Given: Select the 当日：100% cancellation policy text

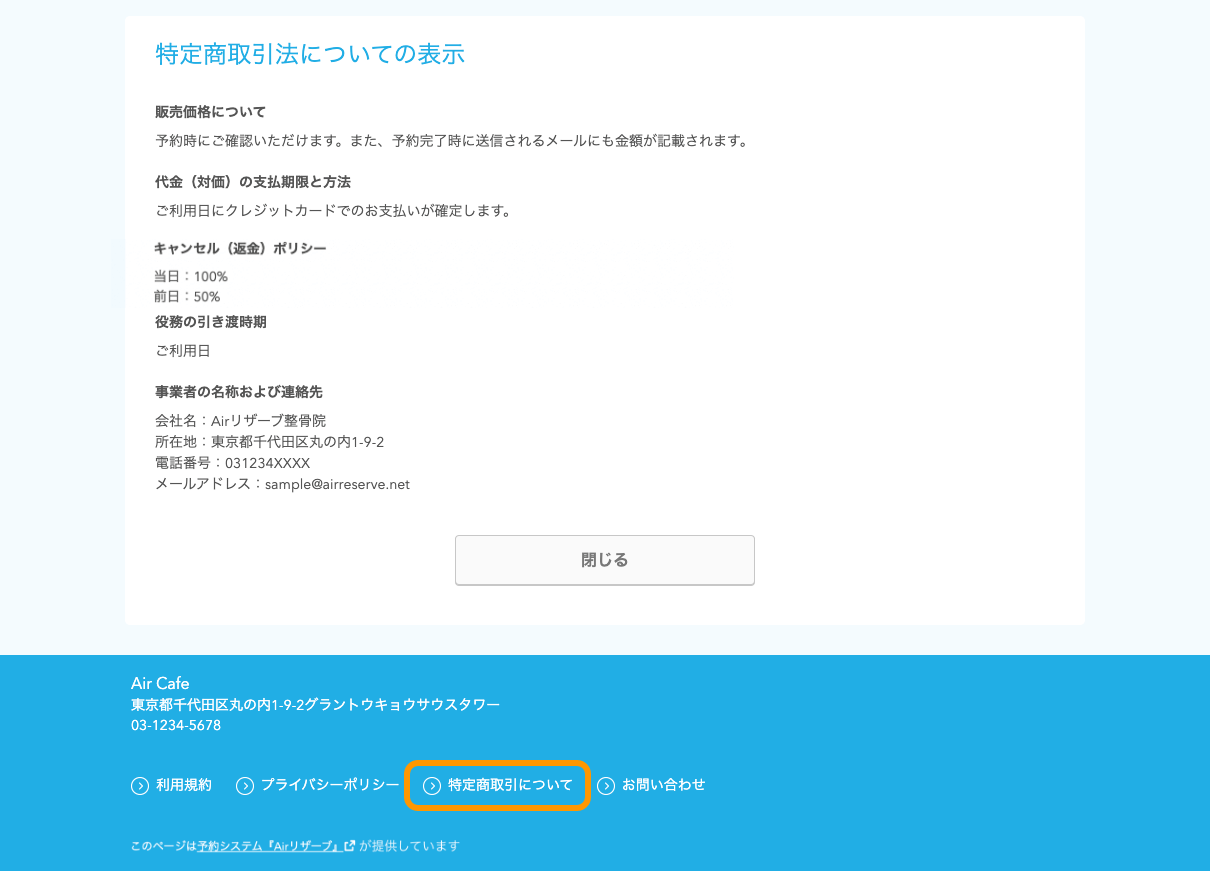Looking at the screenshot, I should [190, 275].
